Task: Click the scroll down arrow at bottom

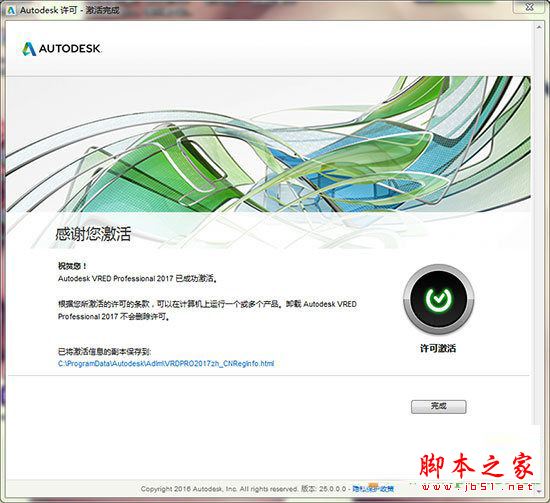Action: (538, 491)
